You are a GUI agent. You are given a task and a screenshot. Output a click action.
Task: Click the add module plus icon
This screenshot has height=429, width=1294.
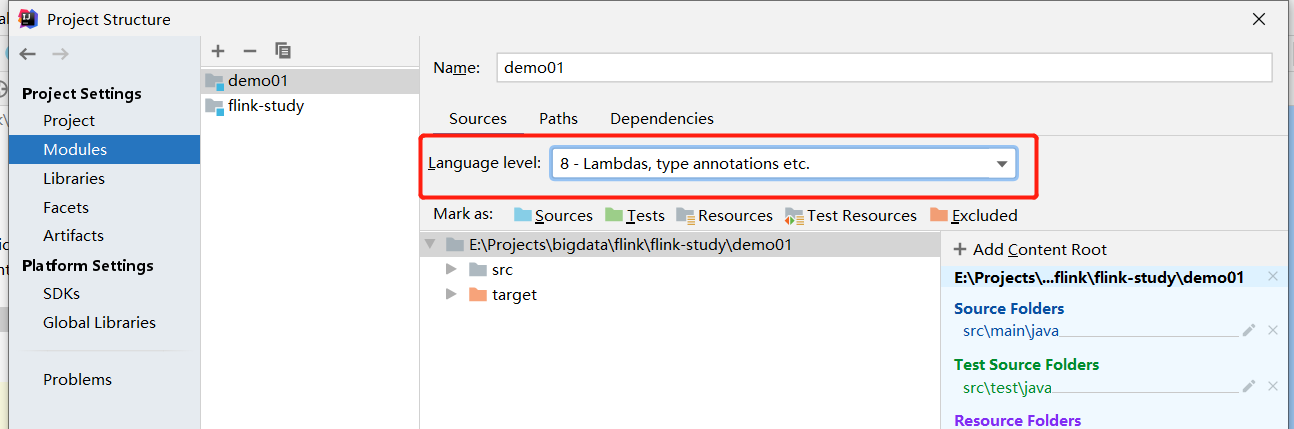tap(218, 51)
